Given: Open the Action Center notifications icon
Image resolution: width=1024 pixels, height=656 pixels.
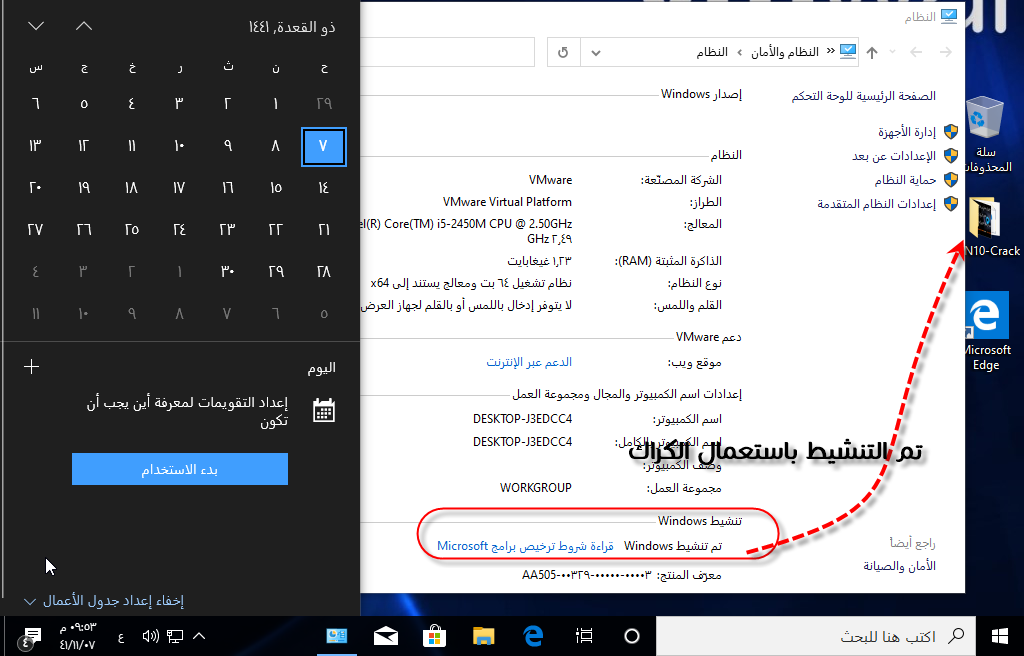Looking at the screenshot, I should click(x=30, y=638).
